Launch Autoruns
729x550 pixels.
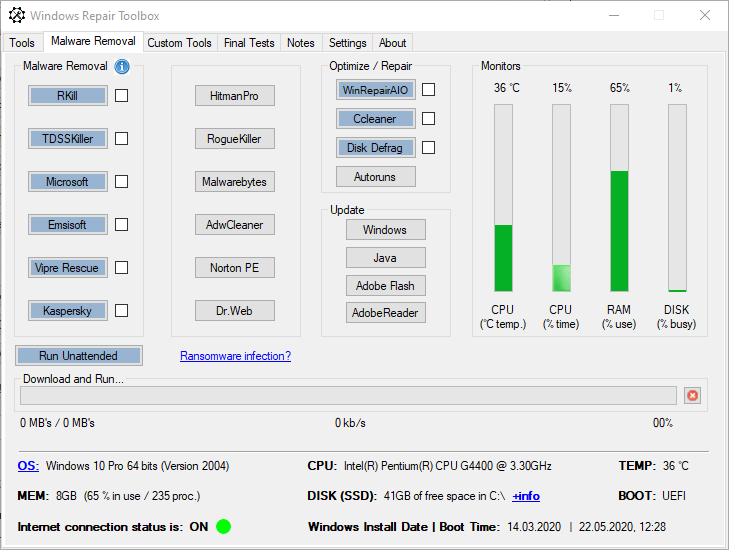coord(376,177)
